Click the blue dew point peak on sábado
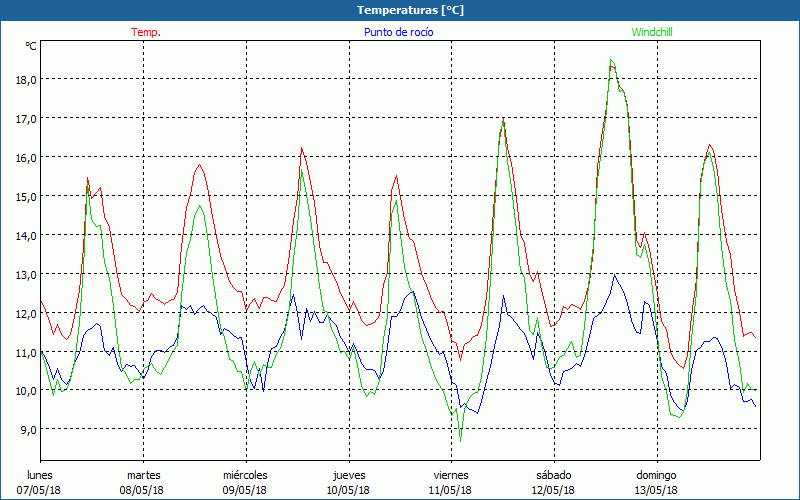Image resolution: width=800 pixels, height=500 pixels. [615, 274]
